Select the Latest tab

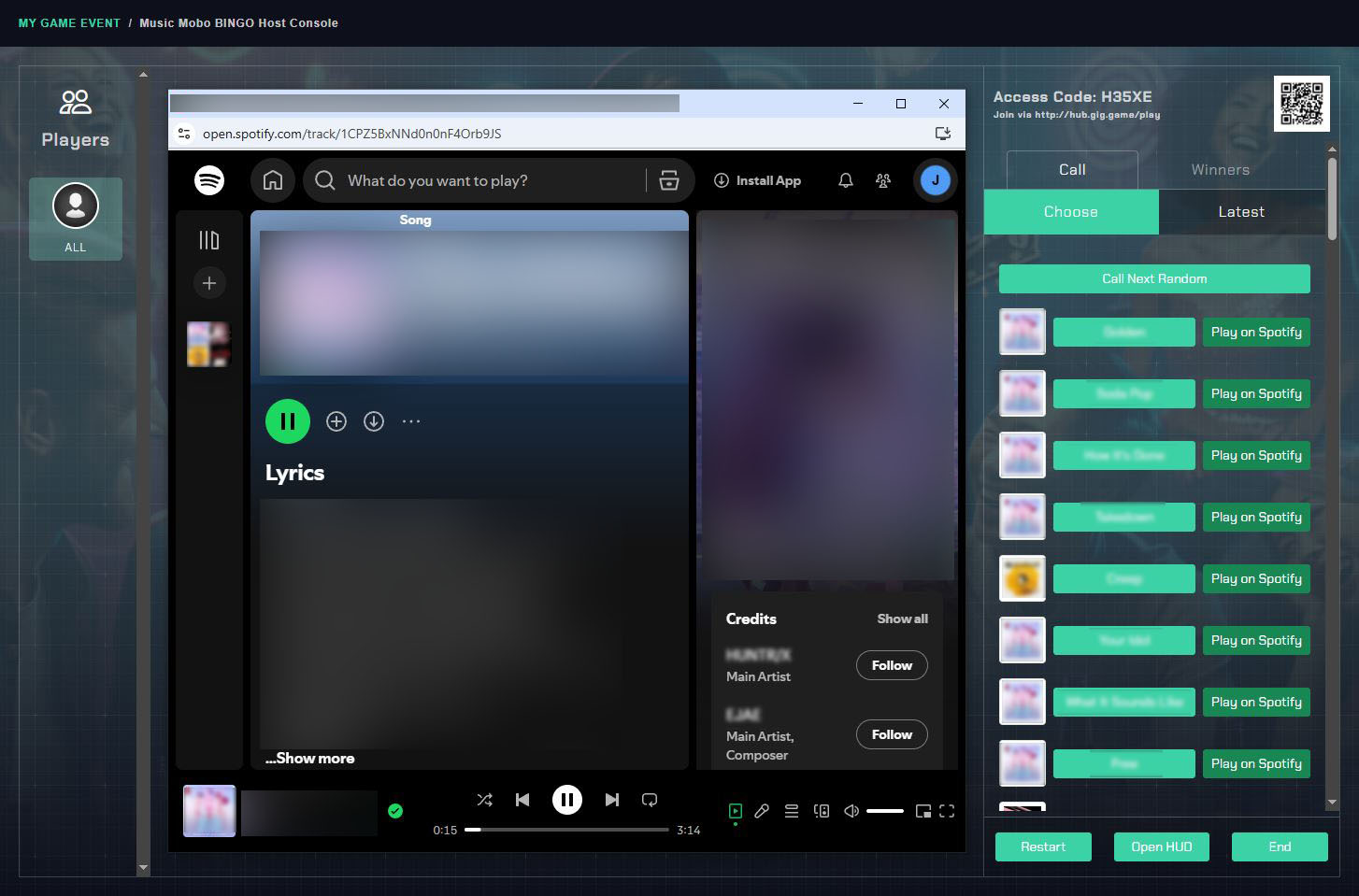click(x=1241, y=212)
